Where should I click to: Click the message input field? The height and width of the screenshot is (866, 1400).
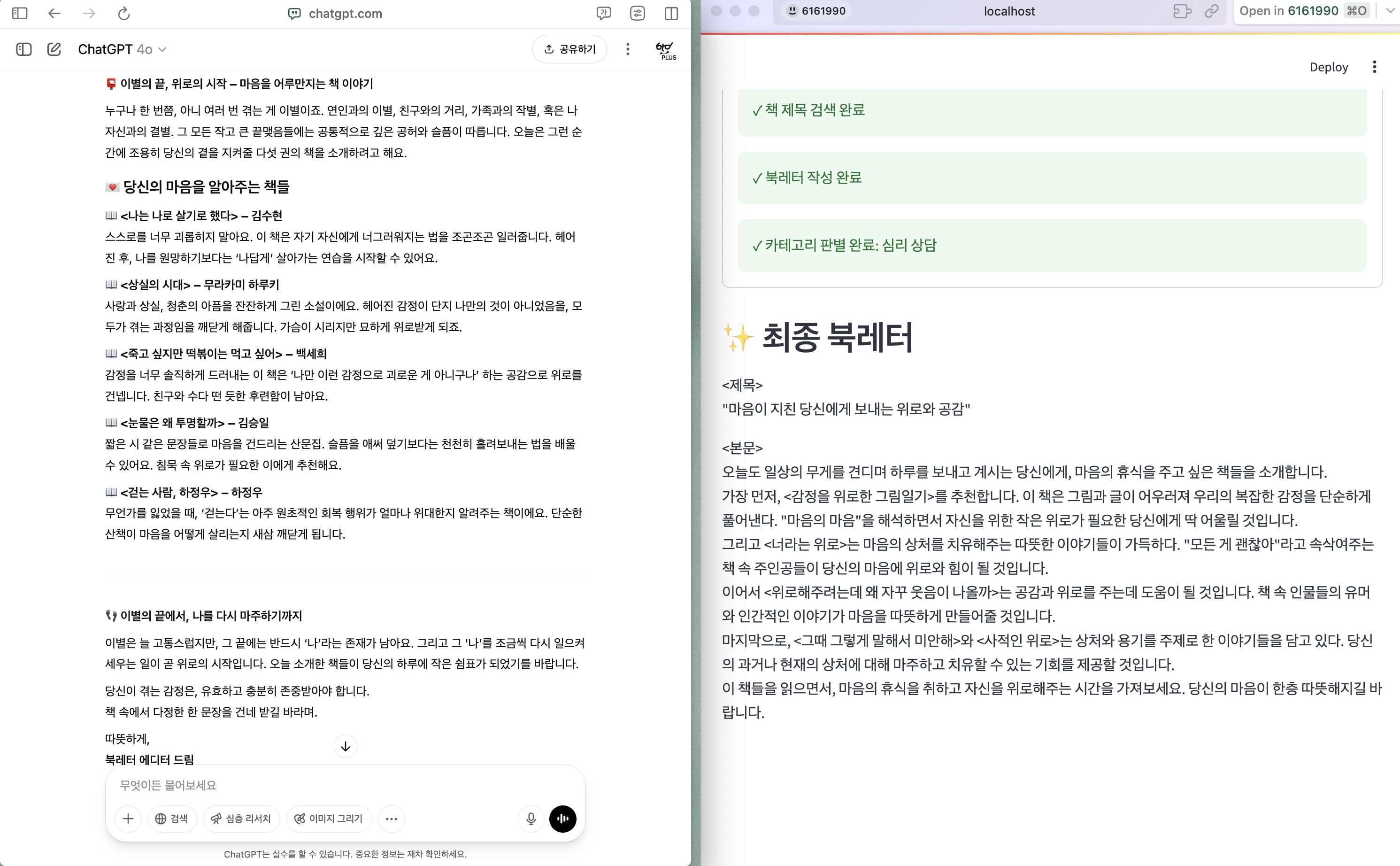(344, 785)
